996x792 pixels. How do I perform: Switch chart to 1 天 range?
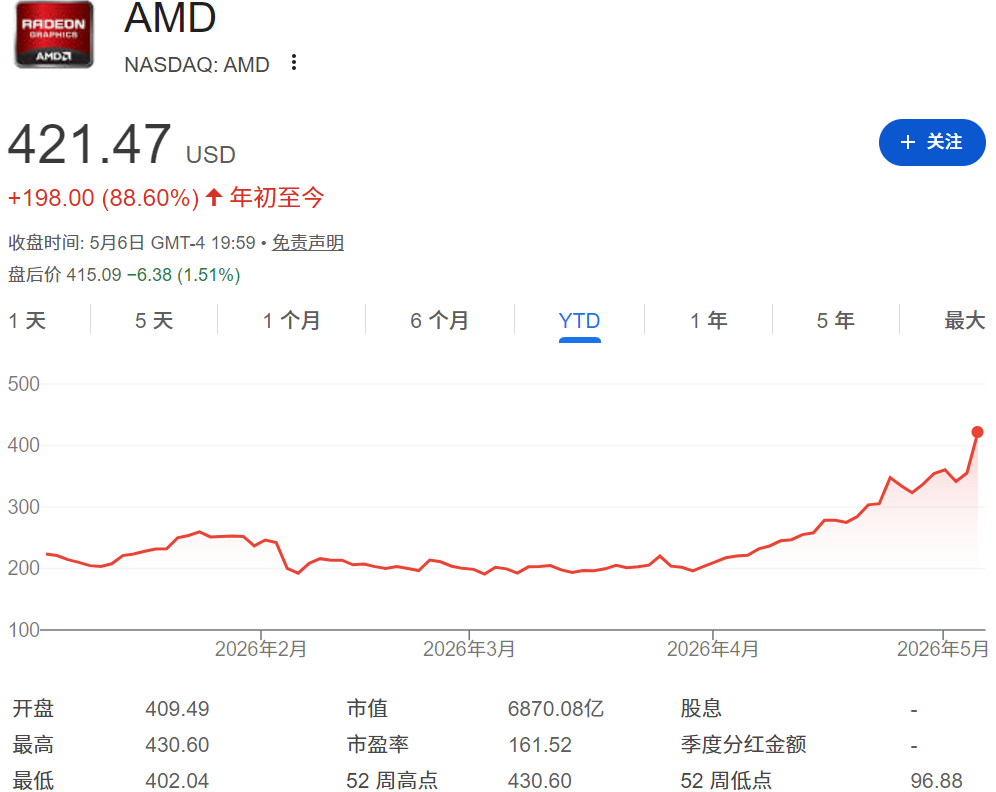tap(27, 321)
